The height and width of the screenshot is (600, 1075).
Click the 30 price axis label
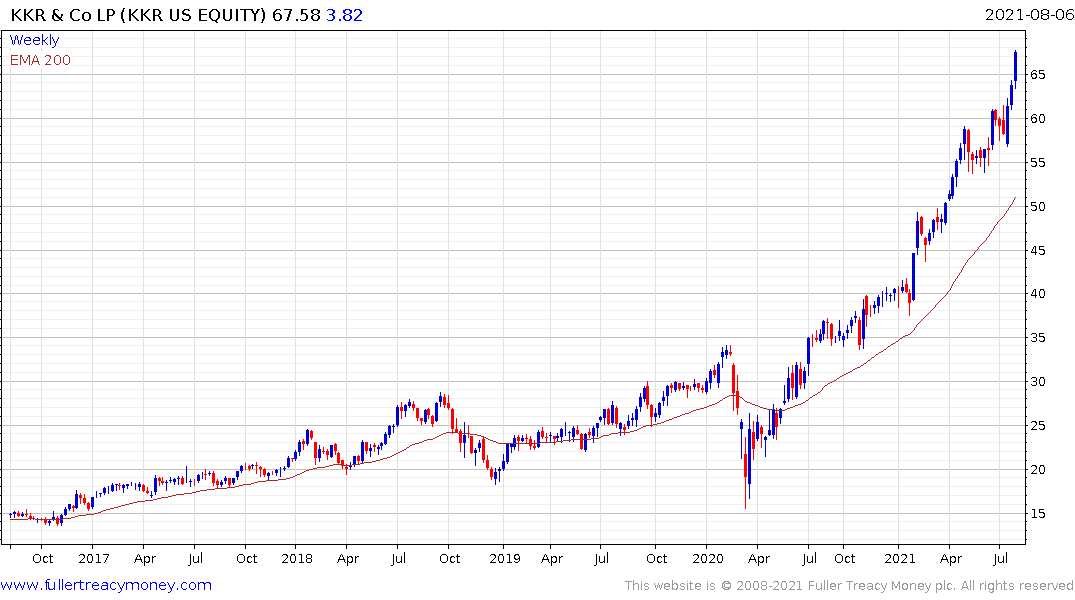point(1037,381)
